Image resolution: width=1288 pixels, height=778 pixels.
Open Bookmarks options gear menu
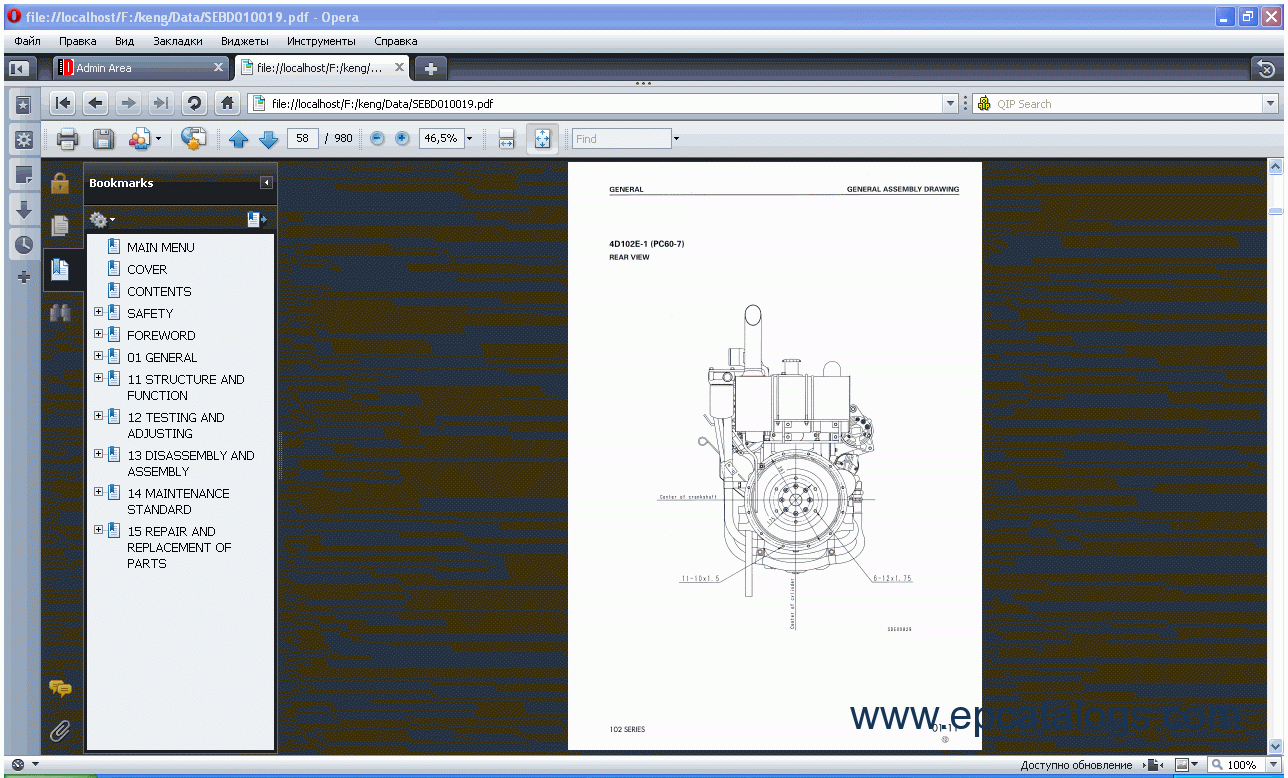point(102,219)
